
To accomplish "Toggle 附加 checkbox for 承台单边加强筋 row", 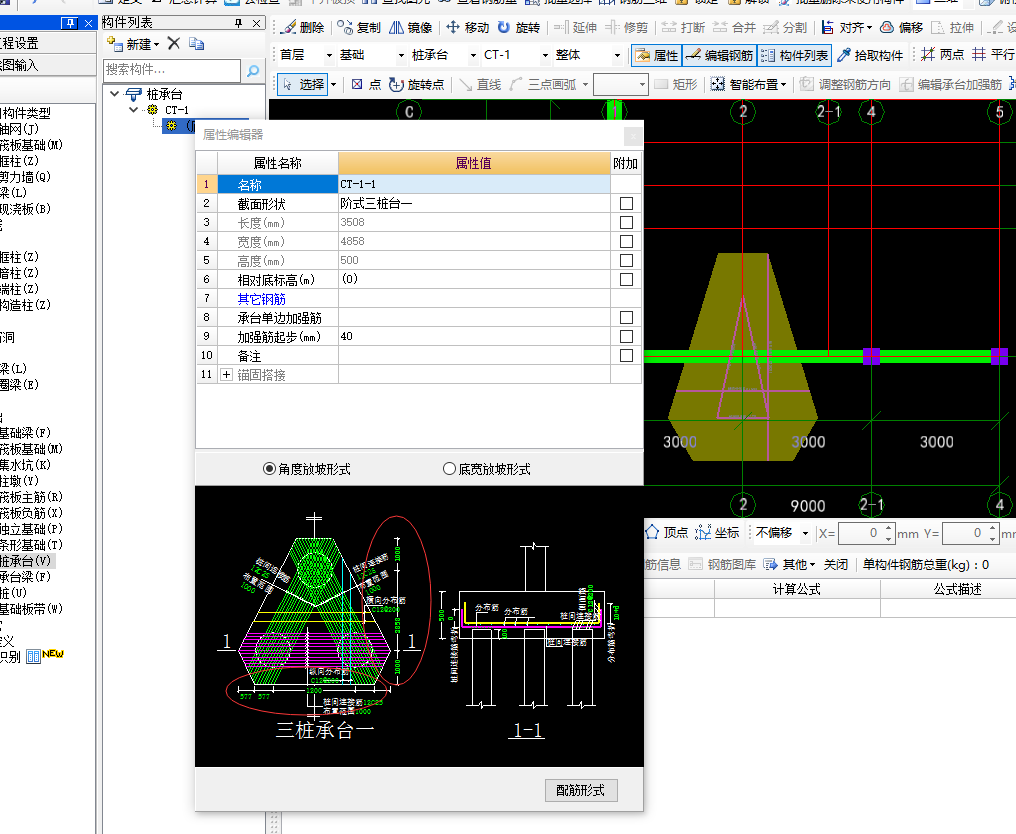I will (626, 318).
